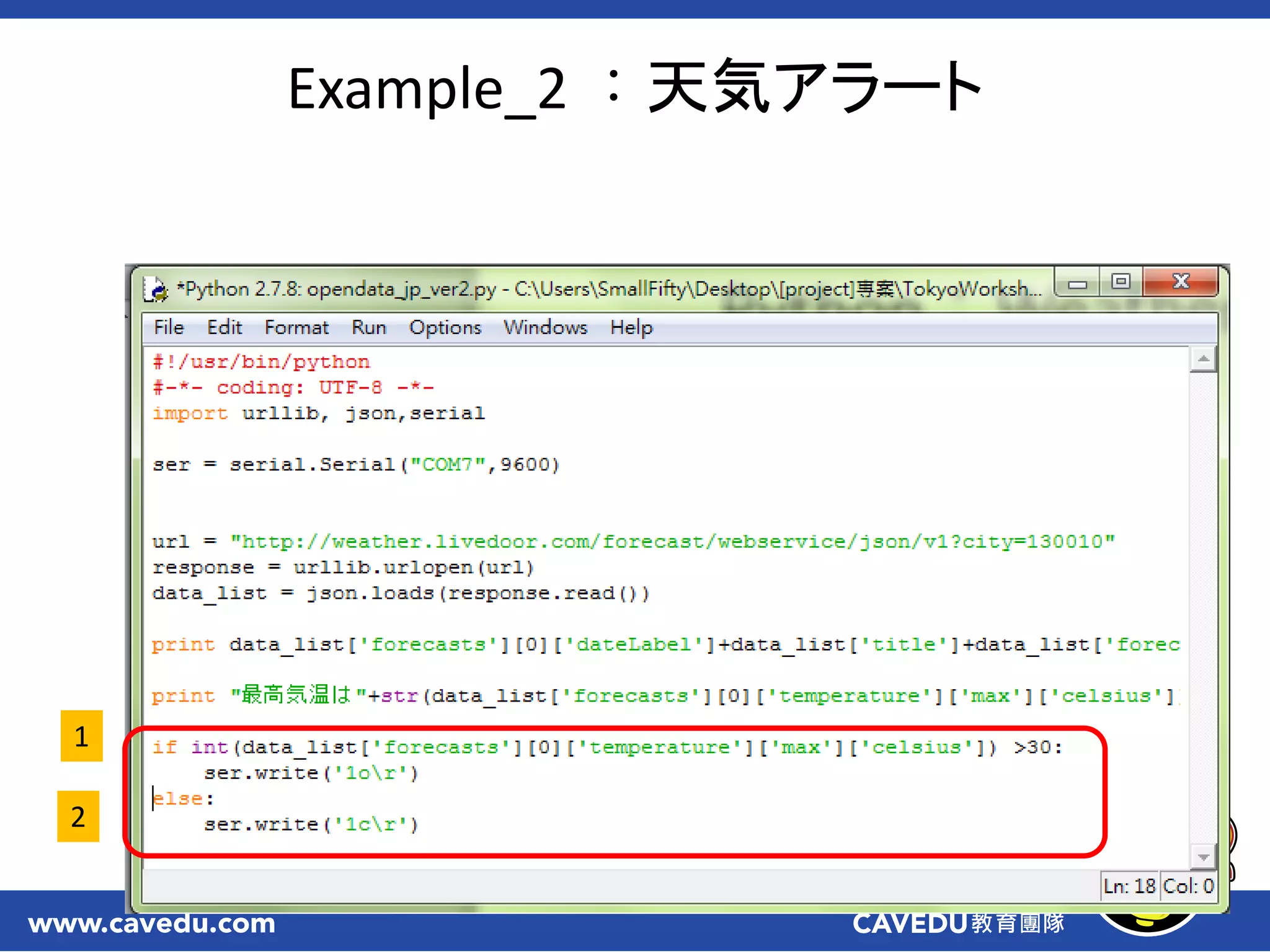Click the weather.livedoor.com URL string

[x=672, y=542]
